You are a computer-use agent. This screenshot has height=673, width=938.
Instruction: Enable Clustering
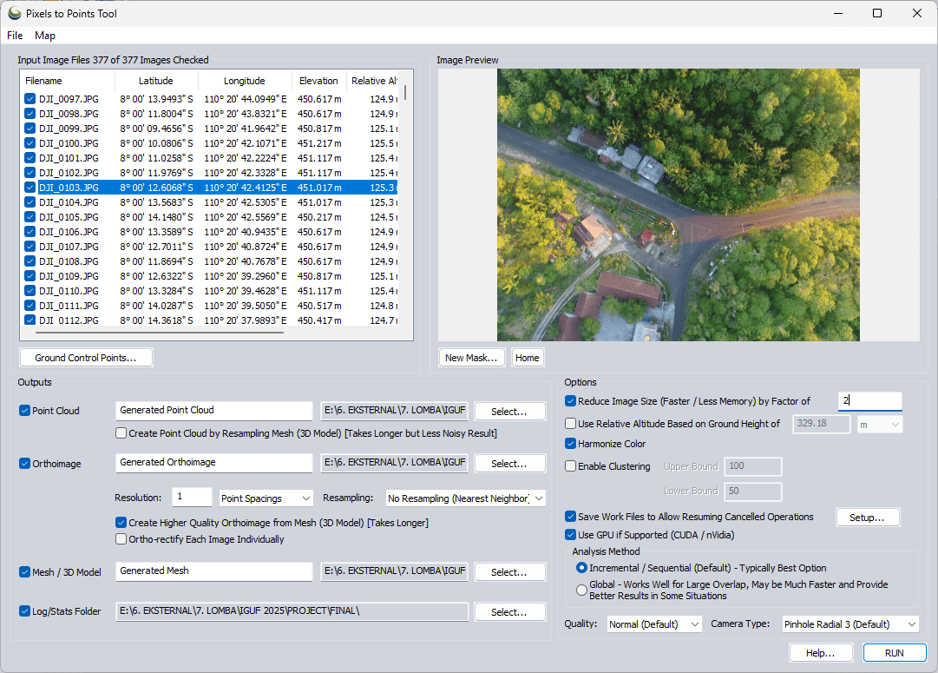[571, 466]
